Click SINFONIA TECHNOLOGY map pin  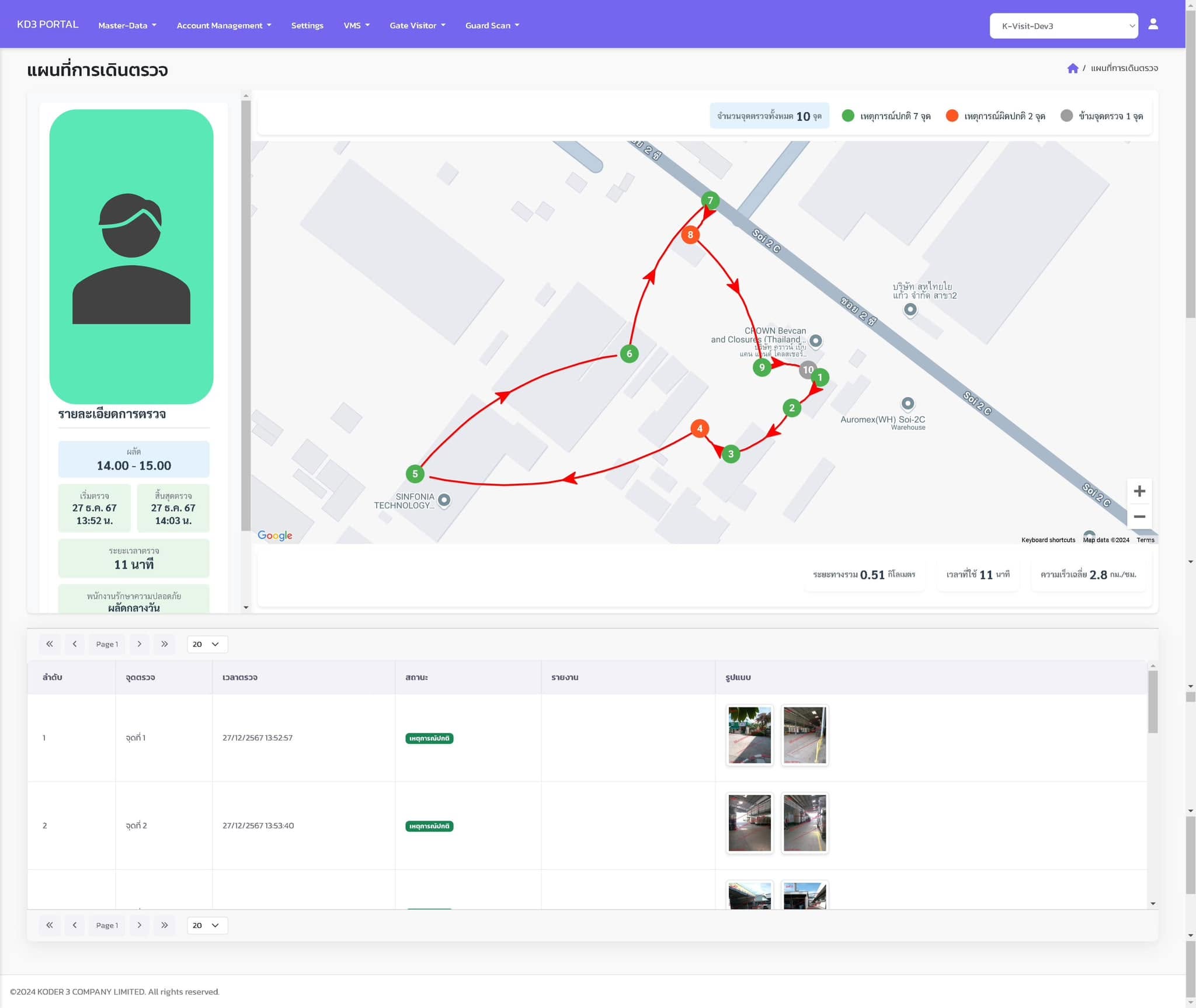pos(444,500)
